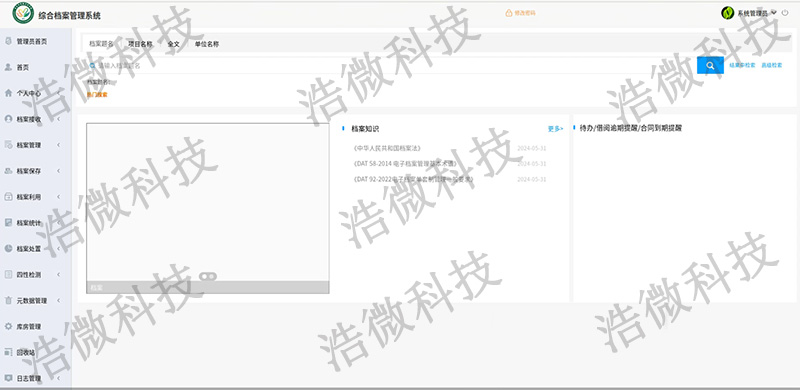800x390 pixels.
Task: Click the 2024-05-31 date beside 档案法
Action: point(532,148)
